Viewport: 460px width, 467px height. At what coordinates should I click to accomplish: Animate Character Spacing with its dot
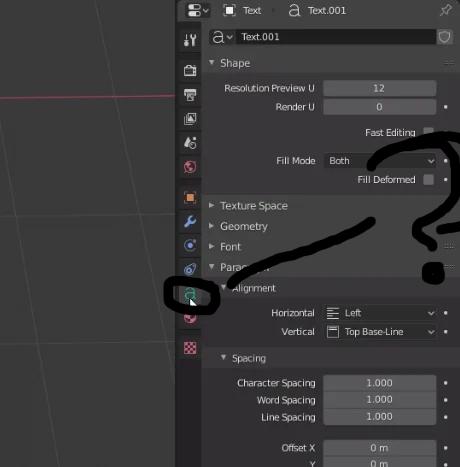446,383
